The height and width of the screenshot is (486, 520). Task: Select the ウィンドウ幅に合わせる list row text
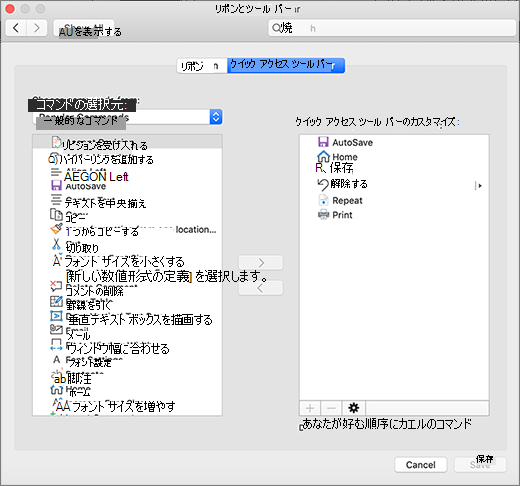[x=118, y=349]
